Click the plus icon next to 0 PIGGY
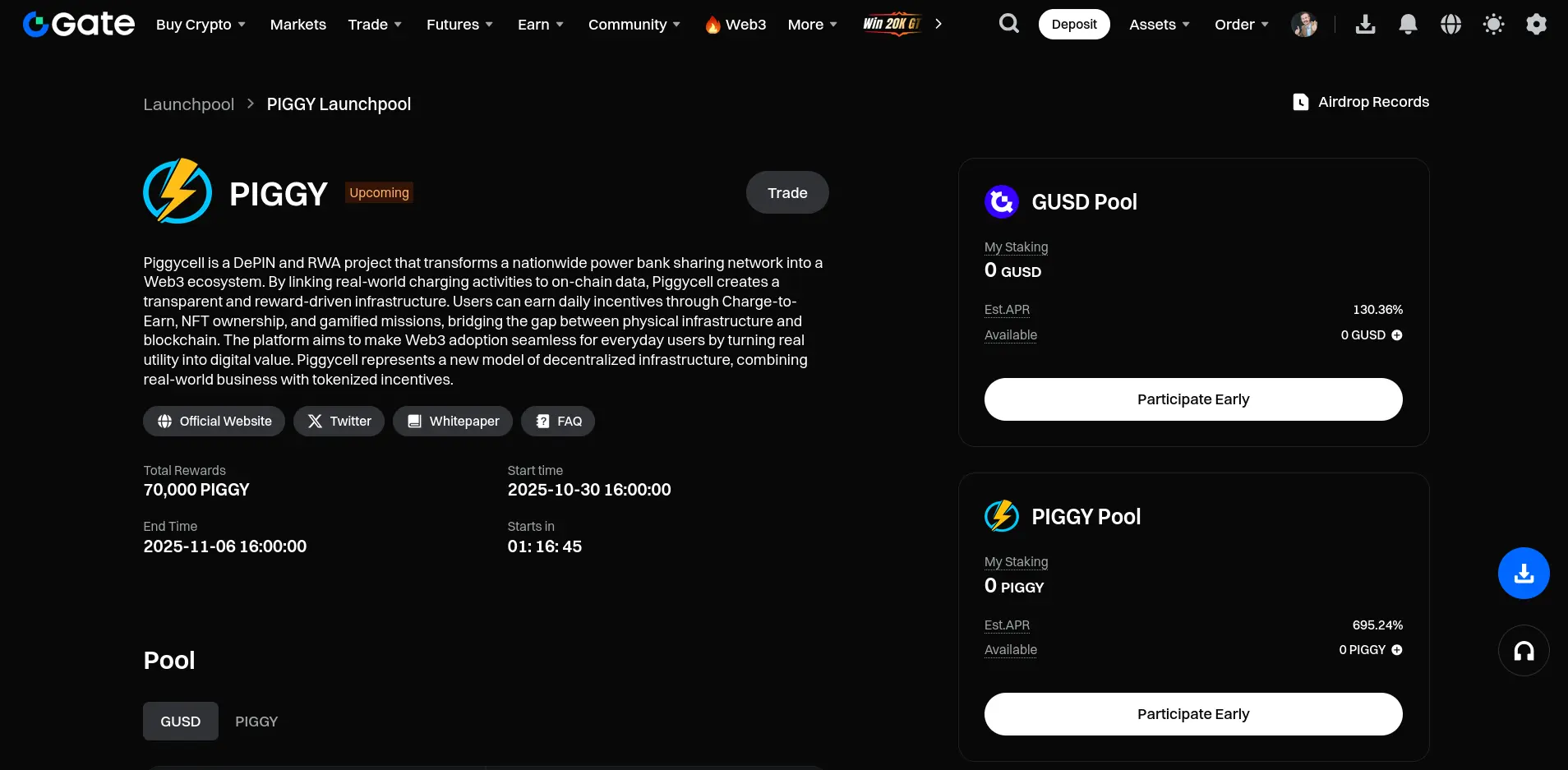The height and width of the screenshot is (770, 1568). click(1397, 650)
